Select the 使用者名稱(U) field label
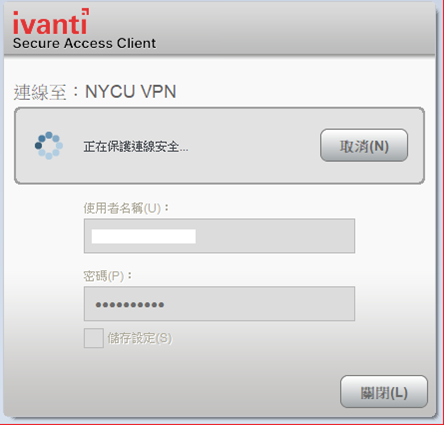Viewport: 444px width, 425px height. (126, 208)
